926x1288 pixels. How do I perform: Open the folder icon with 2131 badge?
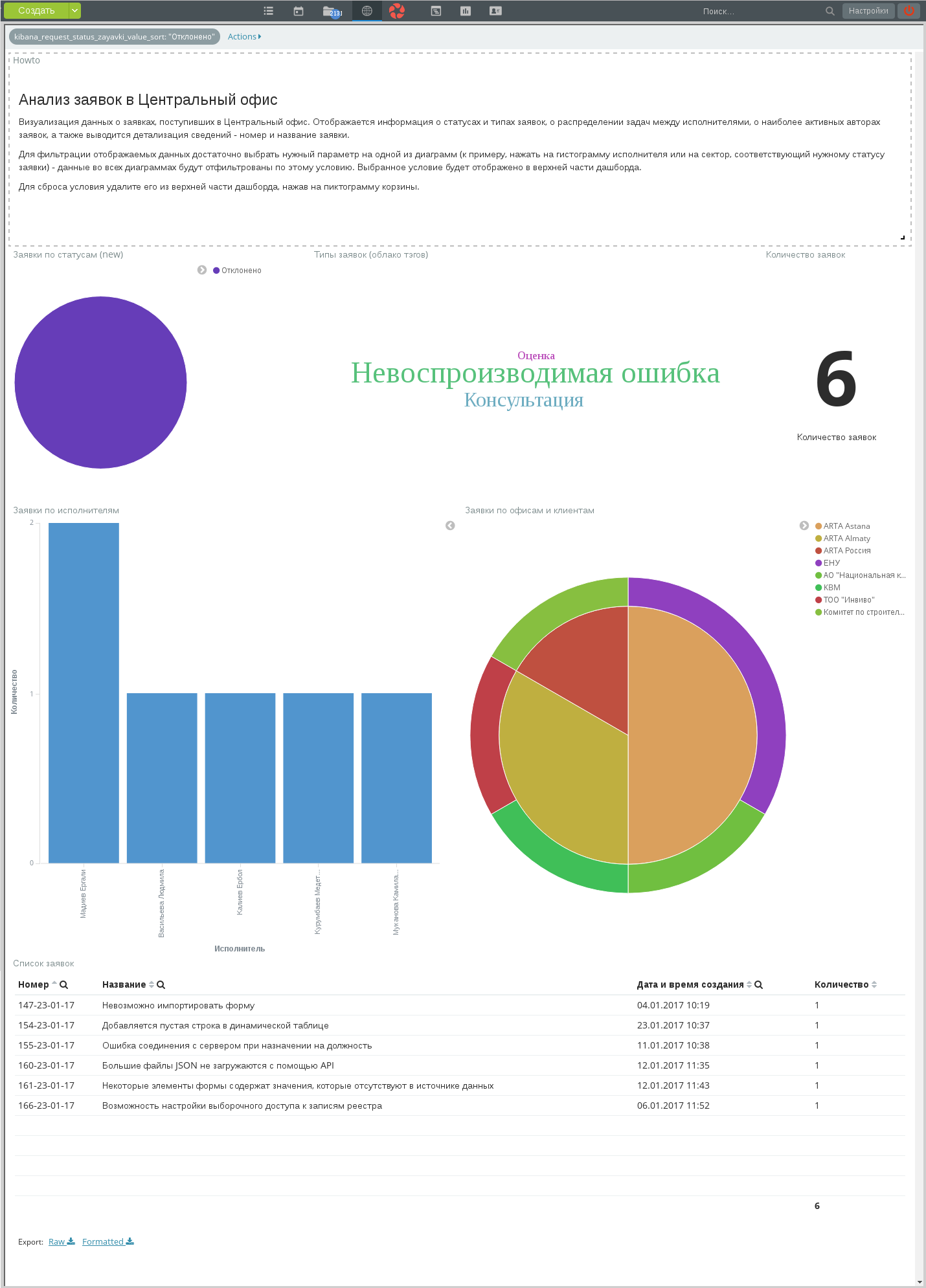[332, 11]
